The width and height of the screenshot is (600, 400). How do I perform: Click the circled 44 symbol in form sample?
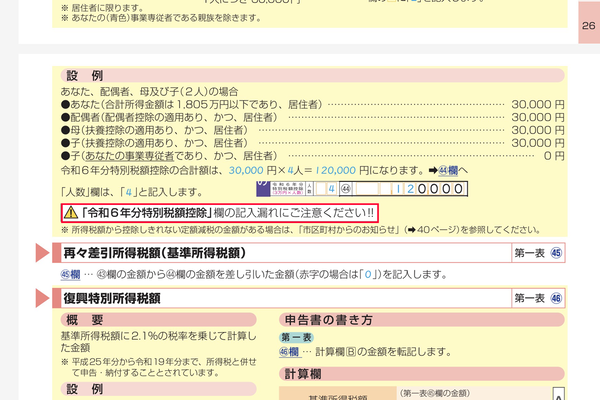[x=346, y=189]
